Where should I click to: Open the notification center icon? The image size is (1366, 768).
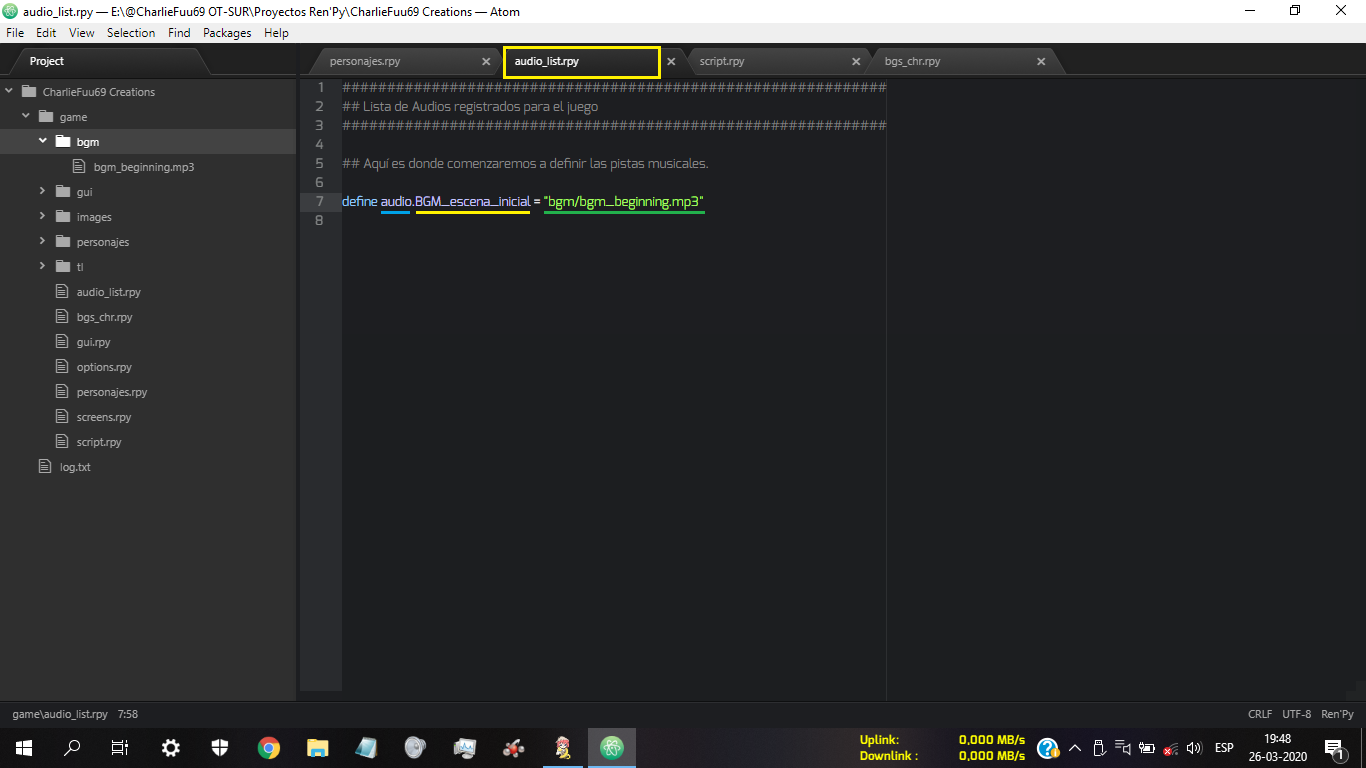click(1333, 748)
